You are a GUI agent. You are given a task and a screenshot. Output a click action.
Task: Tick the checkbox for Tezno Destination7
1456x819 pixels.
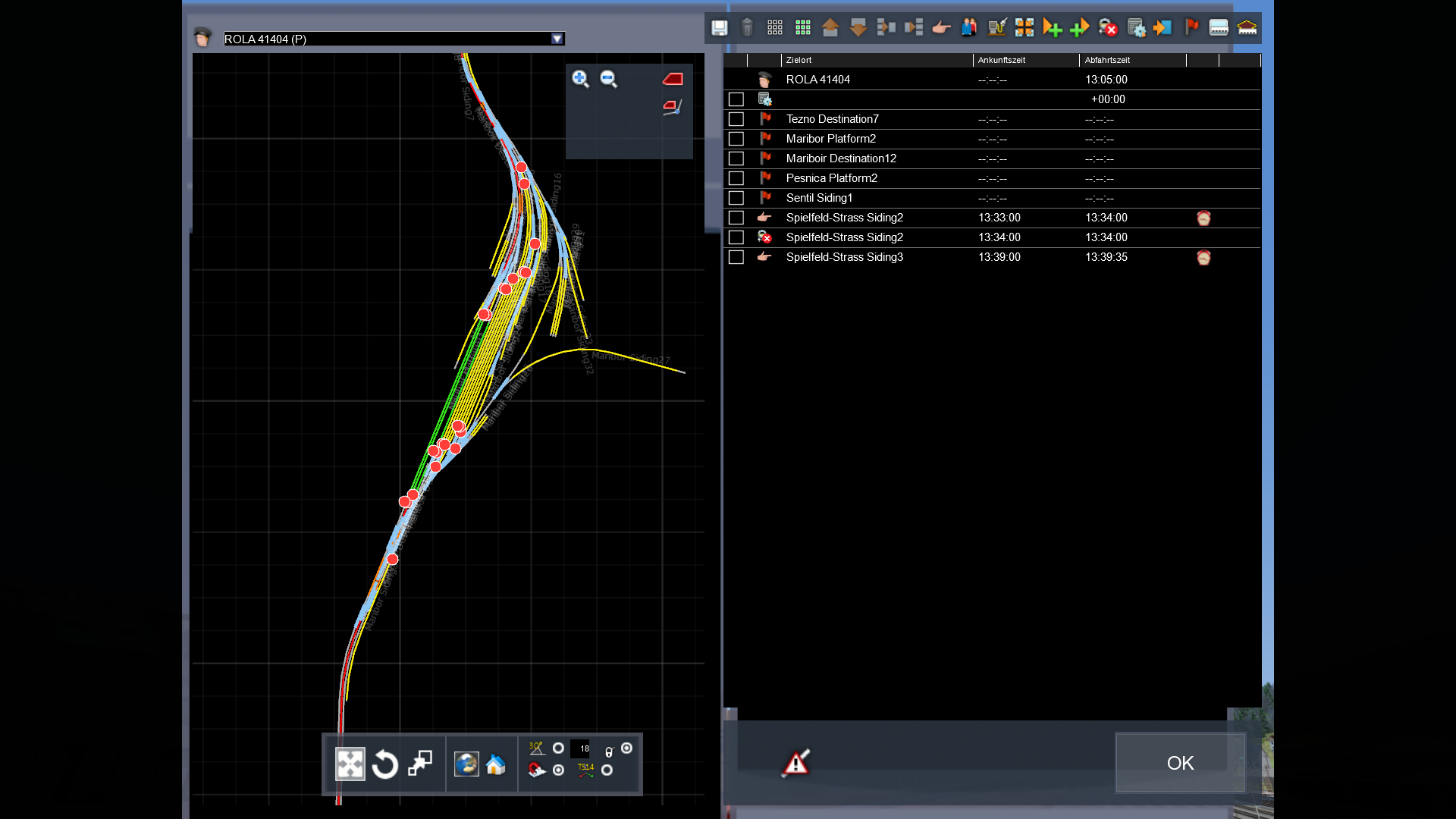click(736, 119)
